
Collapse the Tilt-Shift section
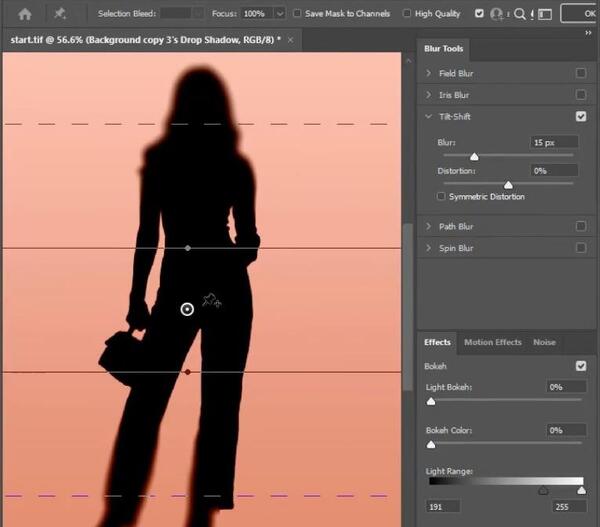[x=428, y=116]
